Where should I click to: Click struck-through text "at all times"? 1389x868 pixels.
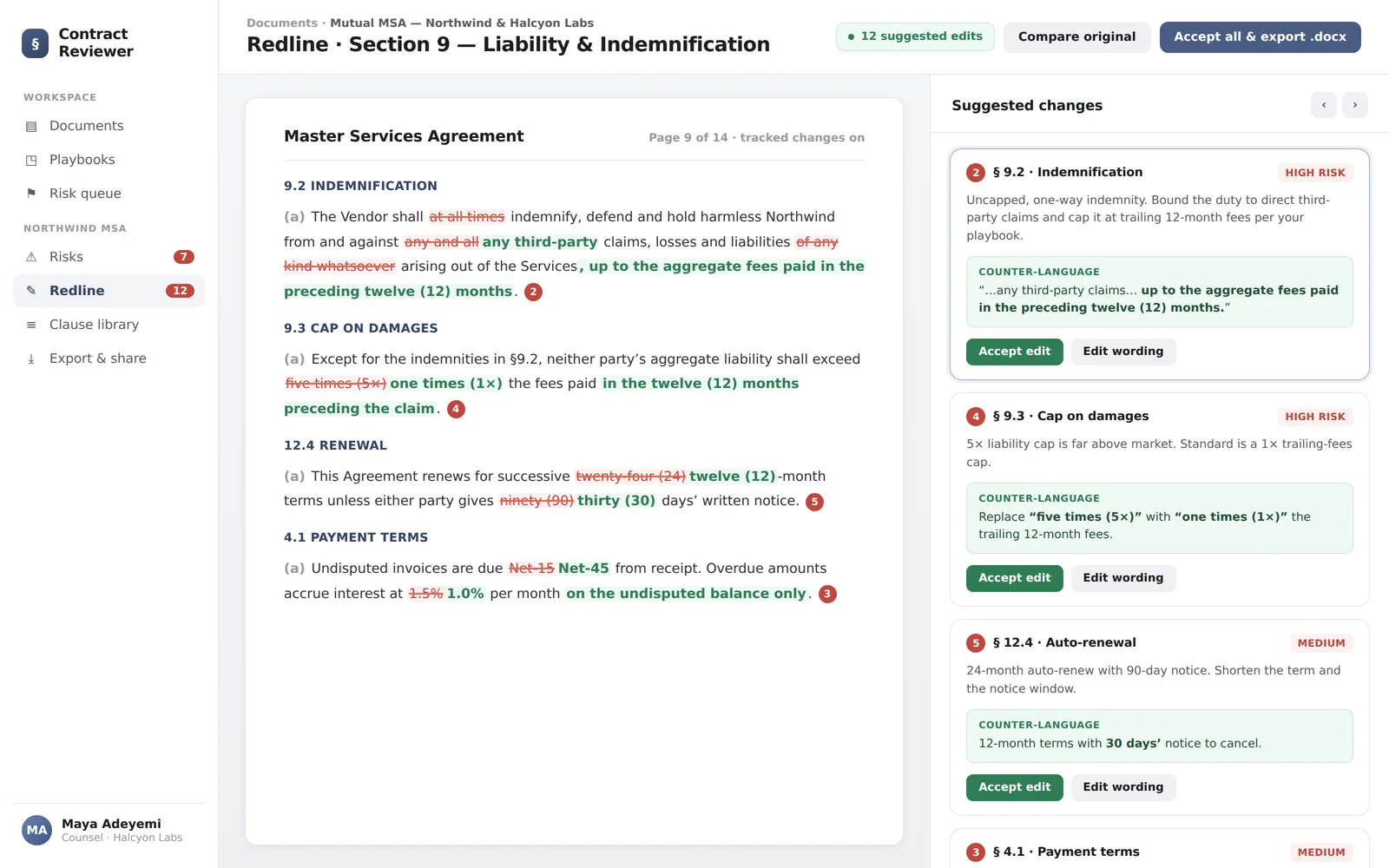(467, 217)
